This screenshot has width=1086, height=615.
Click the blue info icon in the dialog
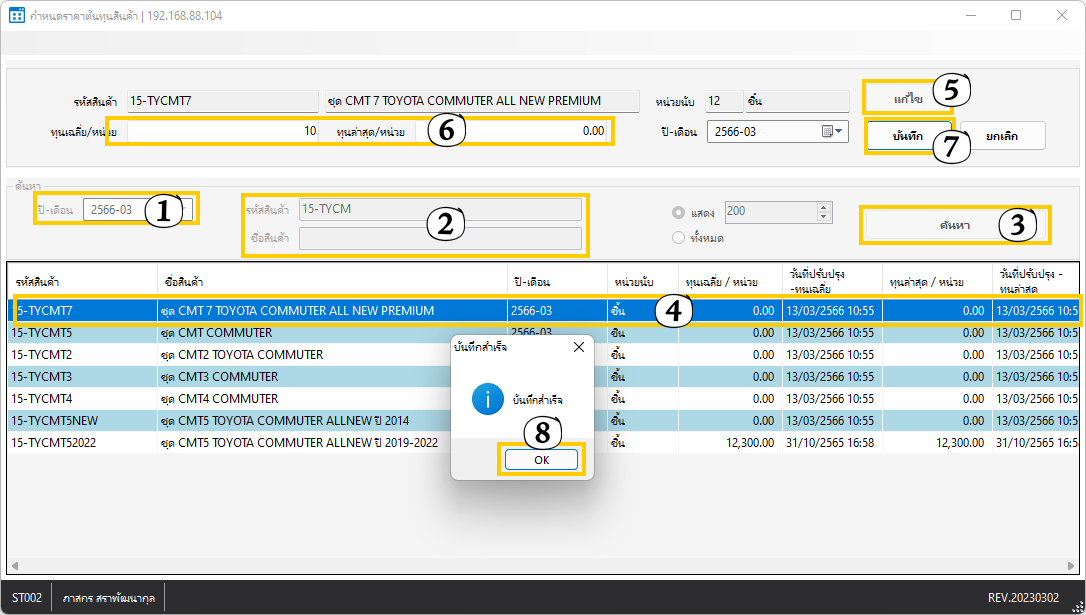coord(487,399)
